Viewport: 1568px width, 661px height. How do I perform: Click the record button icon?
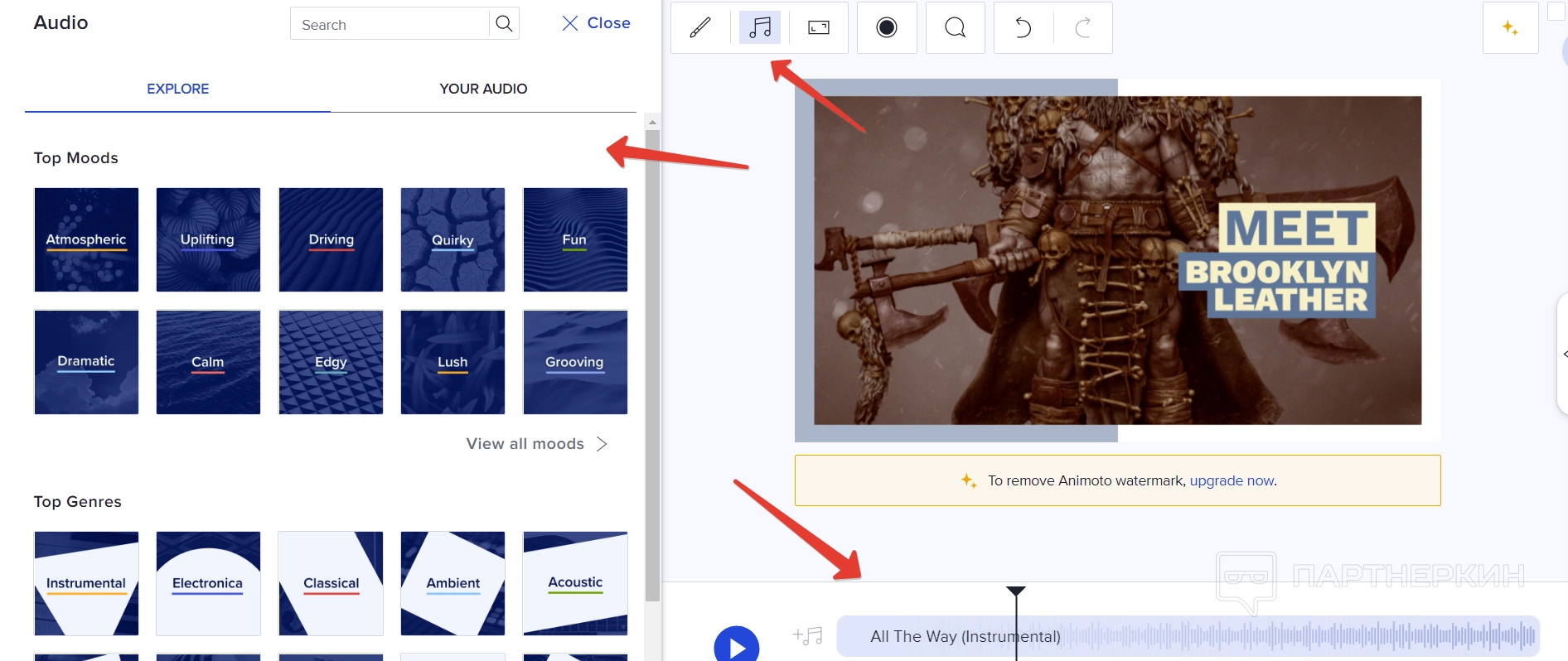[887, 27]
